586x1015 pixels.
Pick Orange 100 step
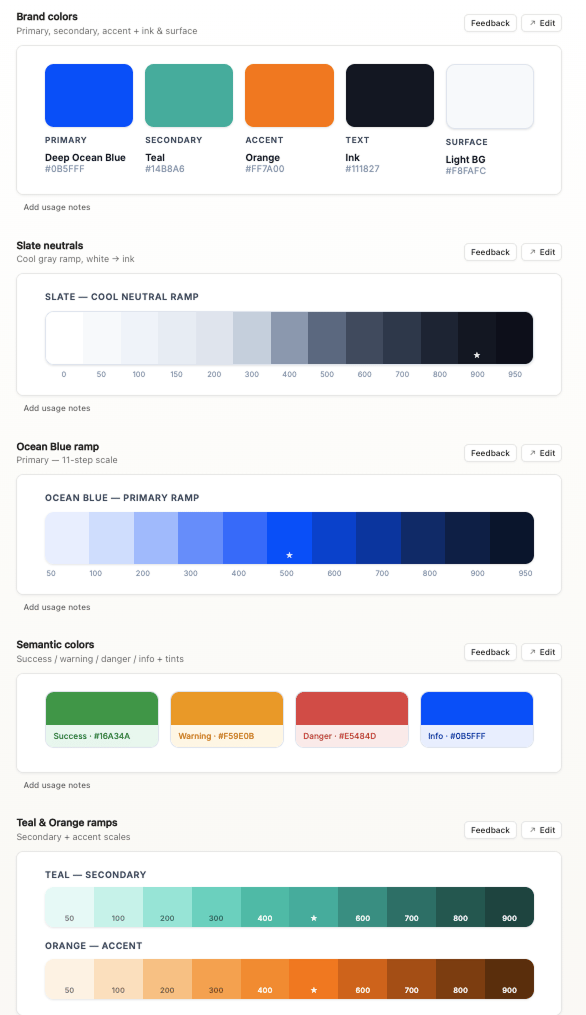point(118,979)
